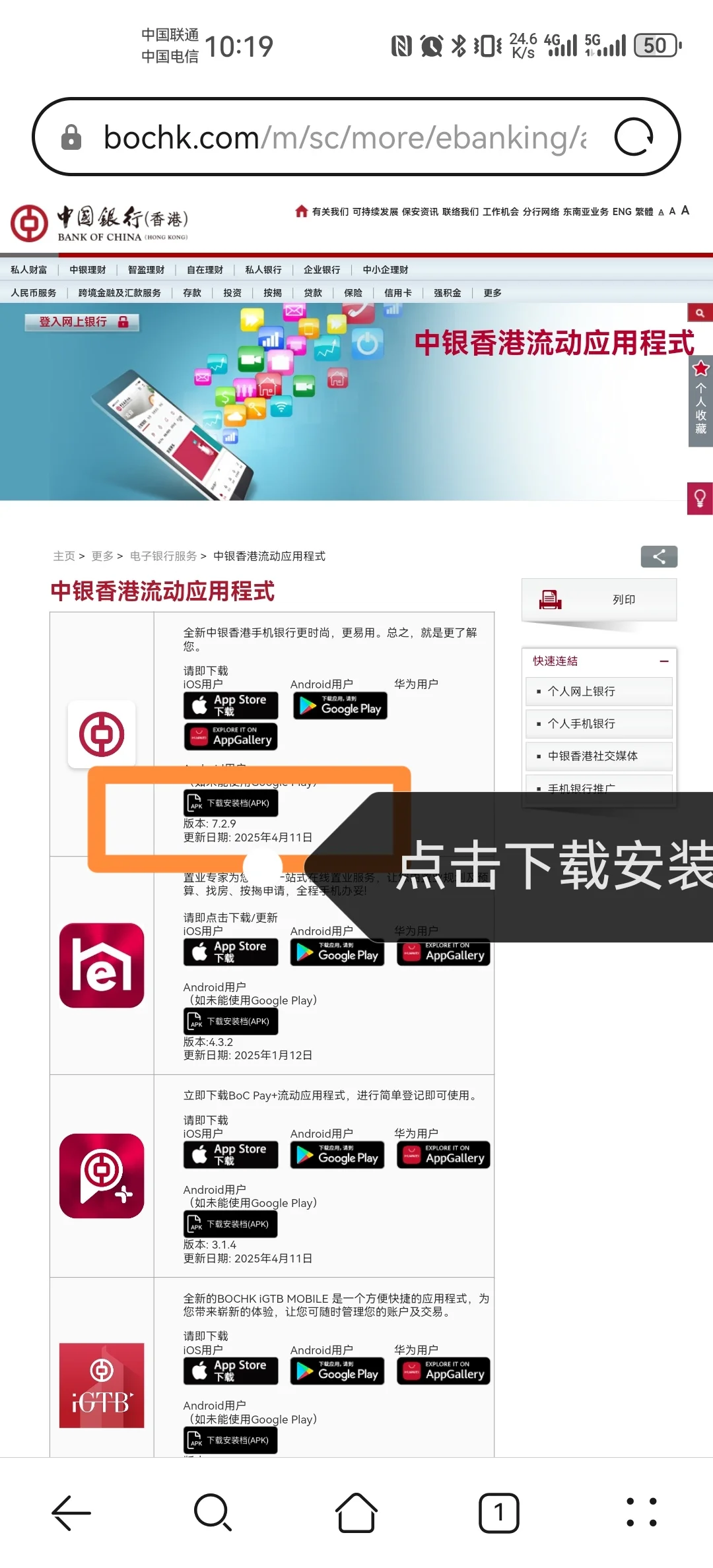
Task: Open the 有关我们 link
Action: (x=330, y=212)
